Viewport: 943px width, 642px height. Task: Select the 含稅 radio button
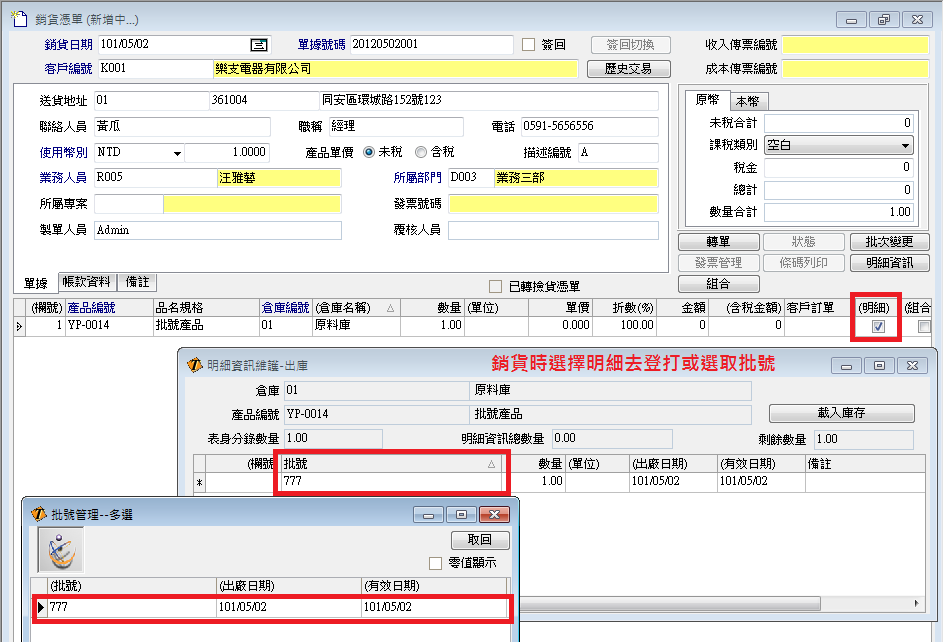click(x=421, y=152)
